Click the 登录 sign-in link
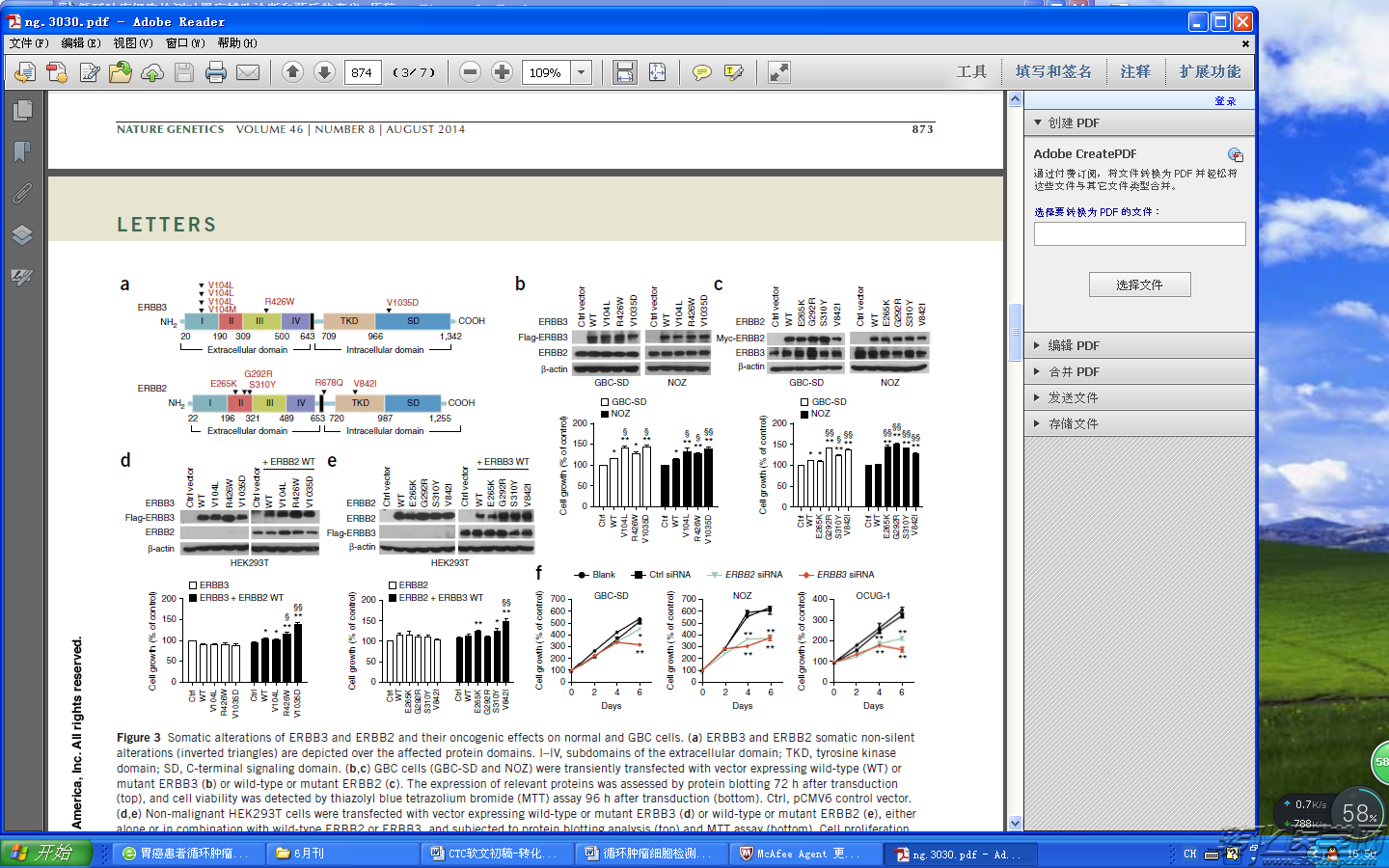This screenshot has height=868, width=1389. 1225,101
